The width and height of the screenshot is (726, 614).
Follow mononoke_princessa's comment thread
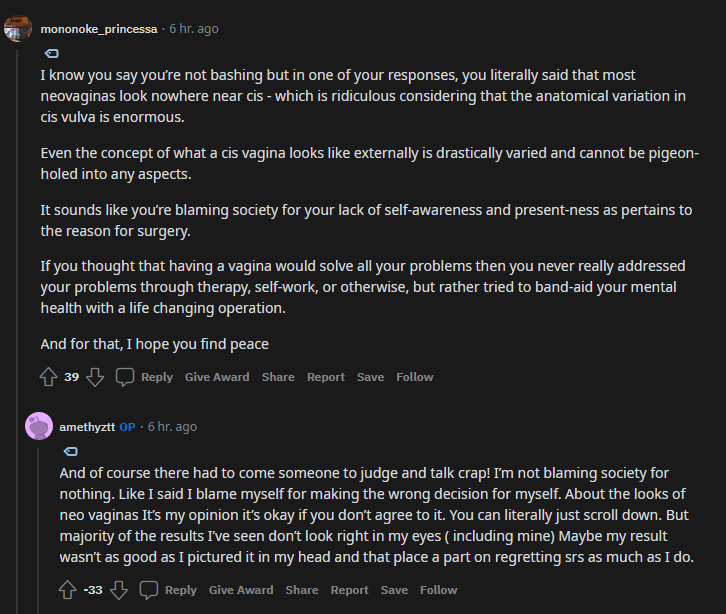(414, 377)
